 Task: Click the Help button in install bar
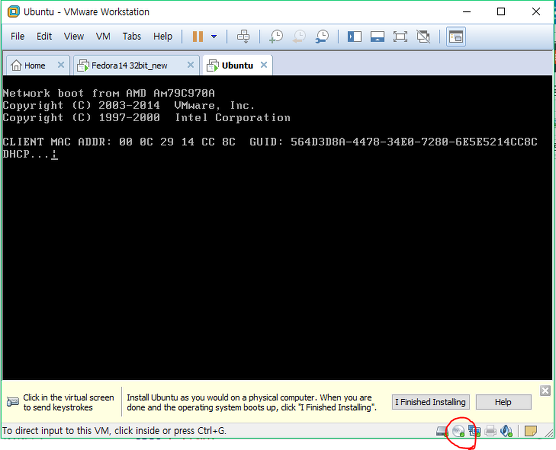point(503,402)
